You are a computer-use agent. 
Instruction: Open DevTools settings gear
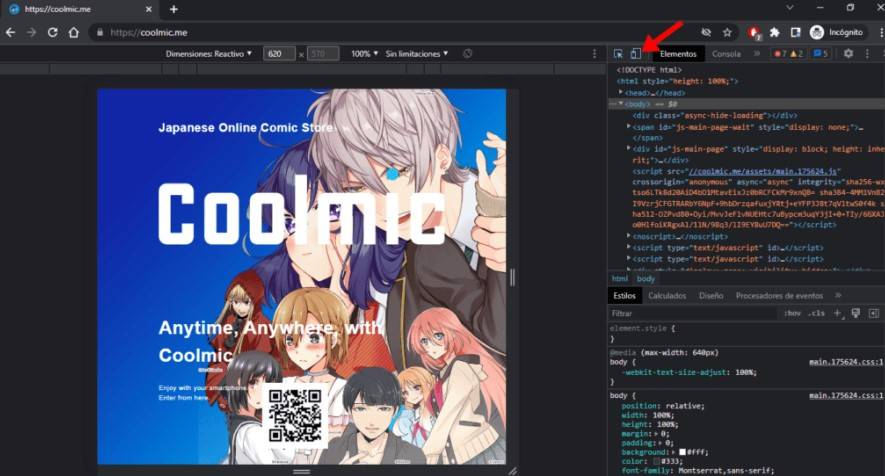tap(848, 54)
